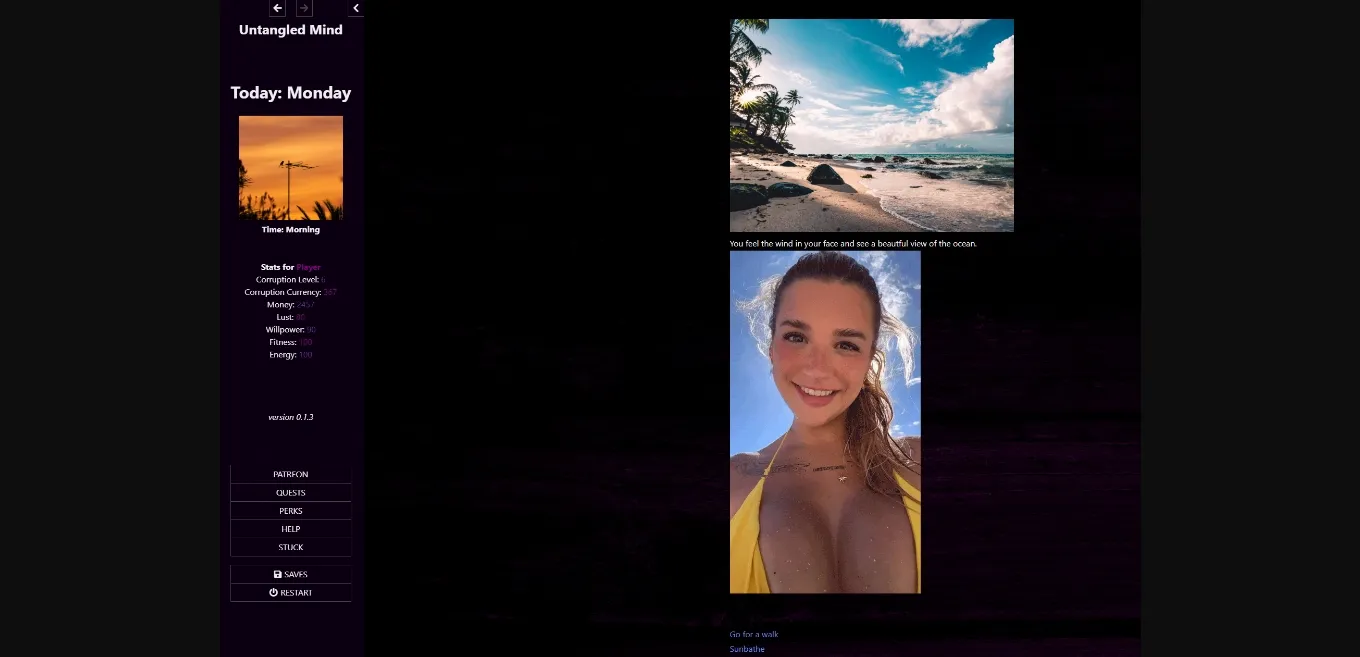Select the STUCK menu option

click(290, 547)
